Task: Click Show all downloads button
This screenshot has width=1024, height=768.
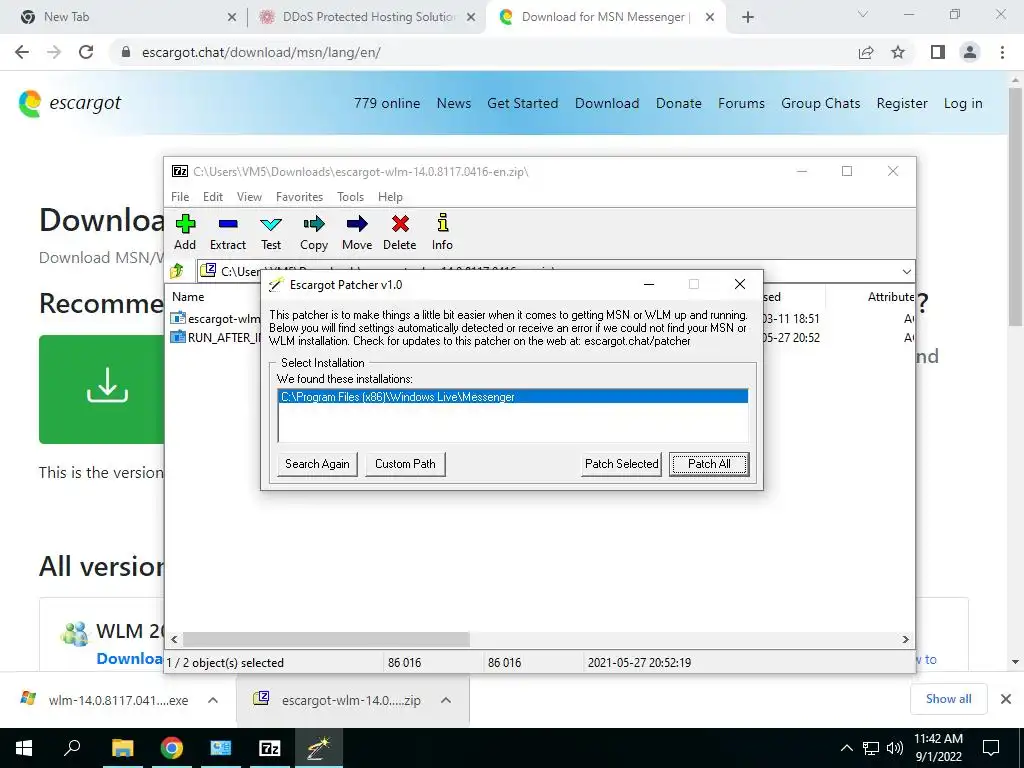Action: 948,699
